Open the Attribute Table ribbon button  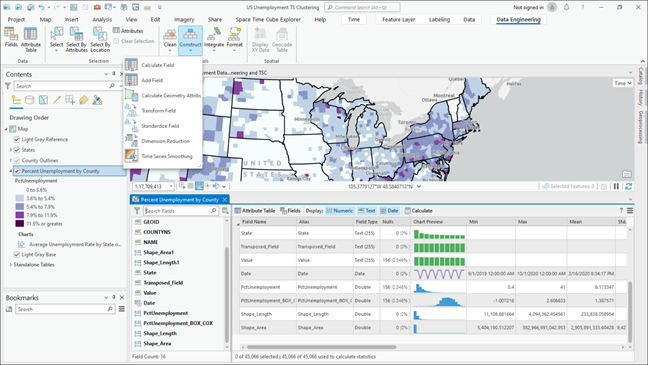[x=31, y=40]
